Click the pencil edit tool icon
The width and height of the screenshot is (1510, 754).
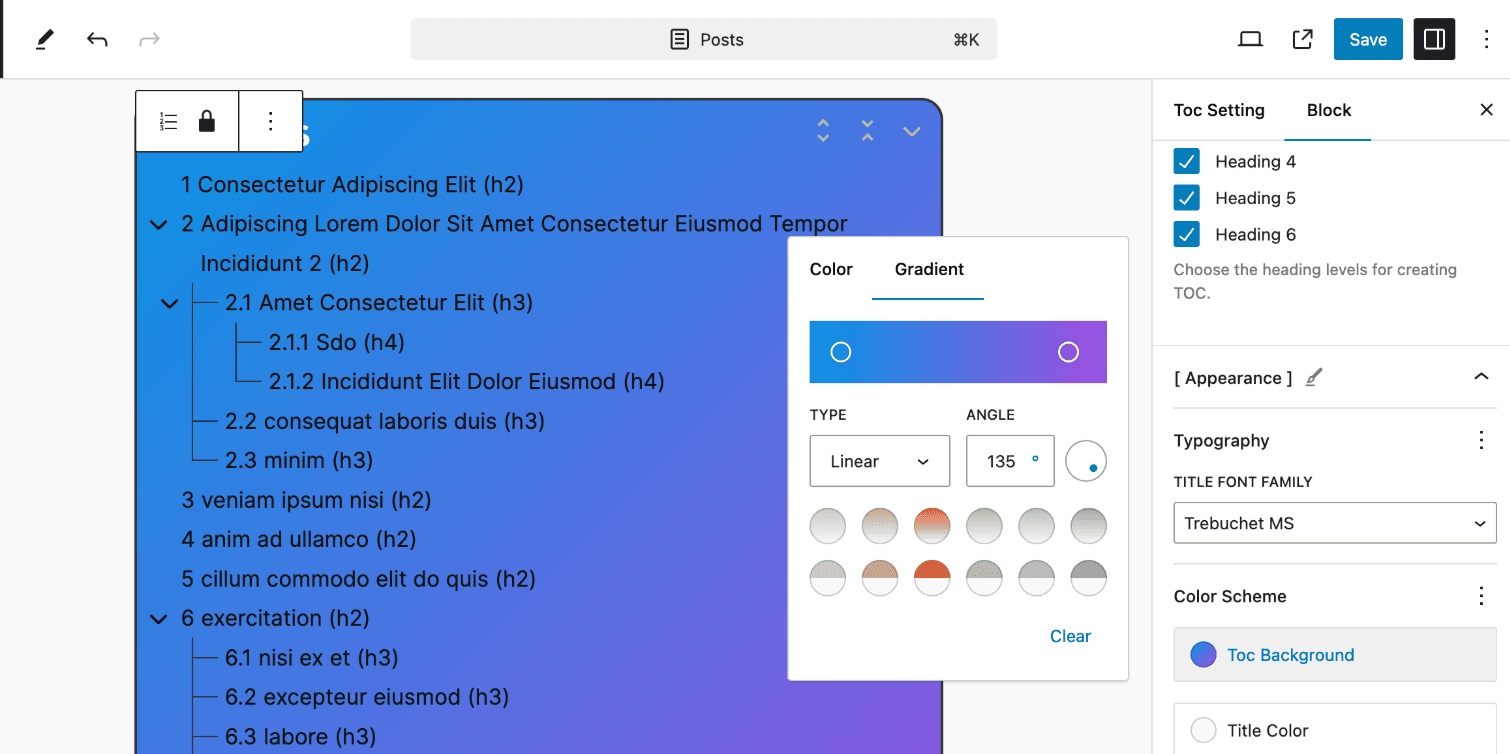44,40
